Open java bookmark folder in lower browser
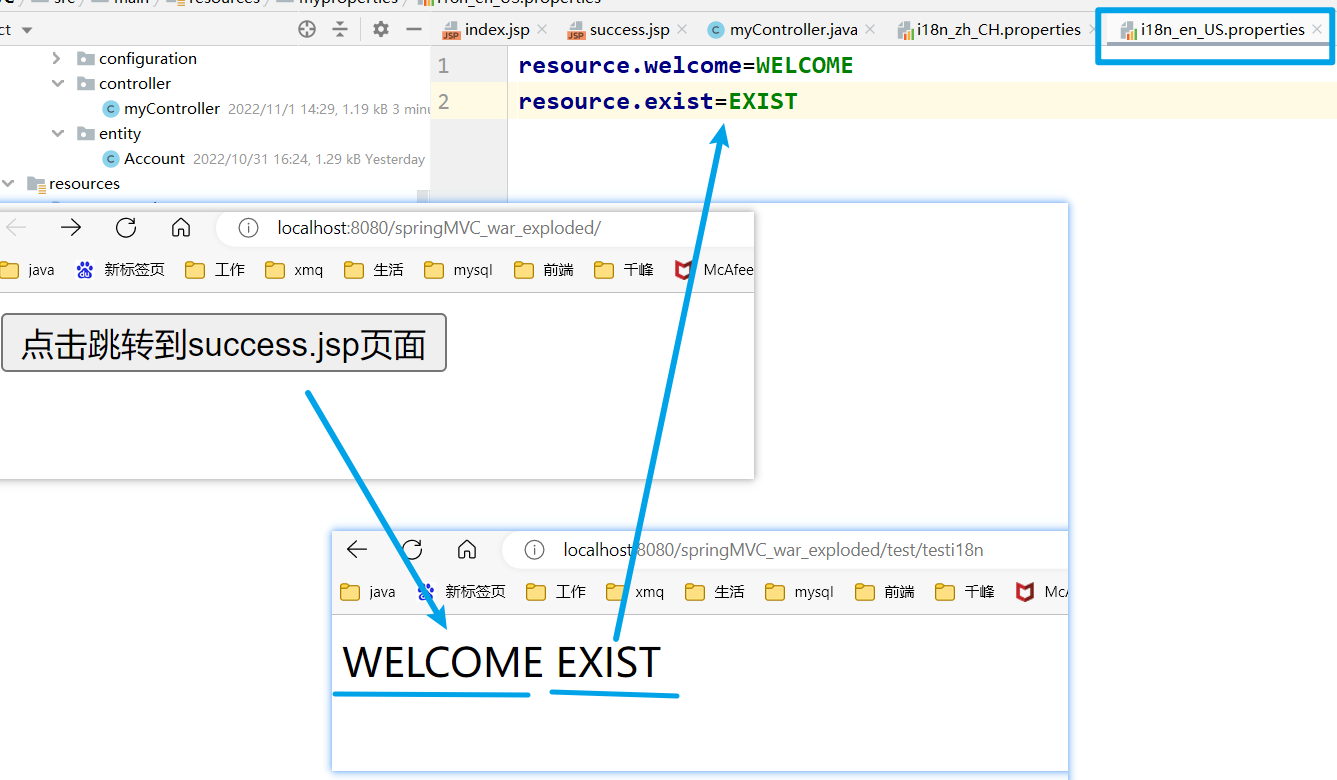 point(368,592)
